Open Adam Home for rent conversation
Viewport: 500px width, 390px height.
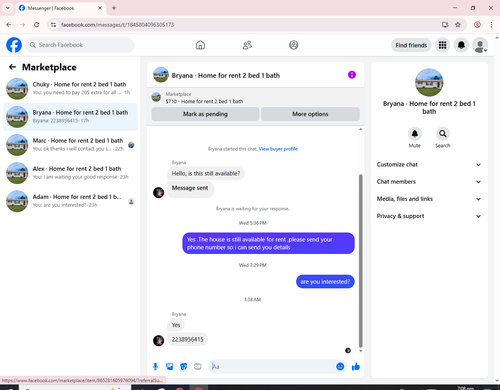(x=70, y=201)
